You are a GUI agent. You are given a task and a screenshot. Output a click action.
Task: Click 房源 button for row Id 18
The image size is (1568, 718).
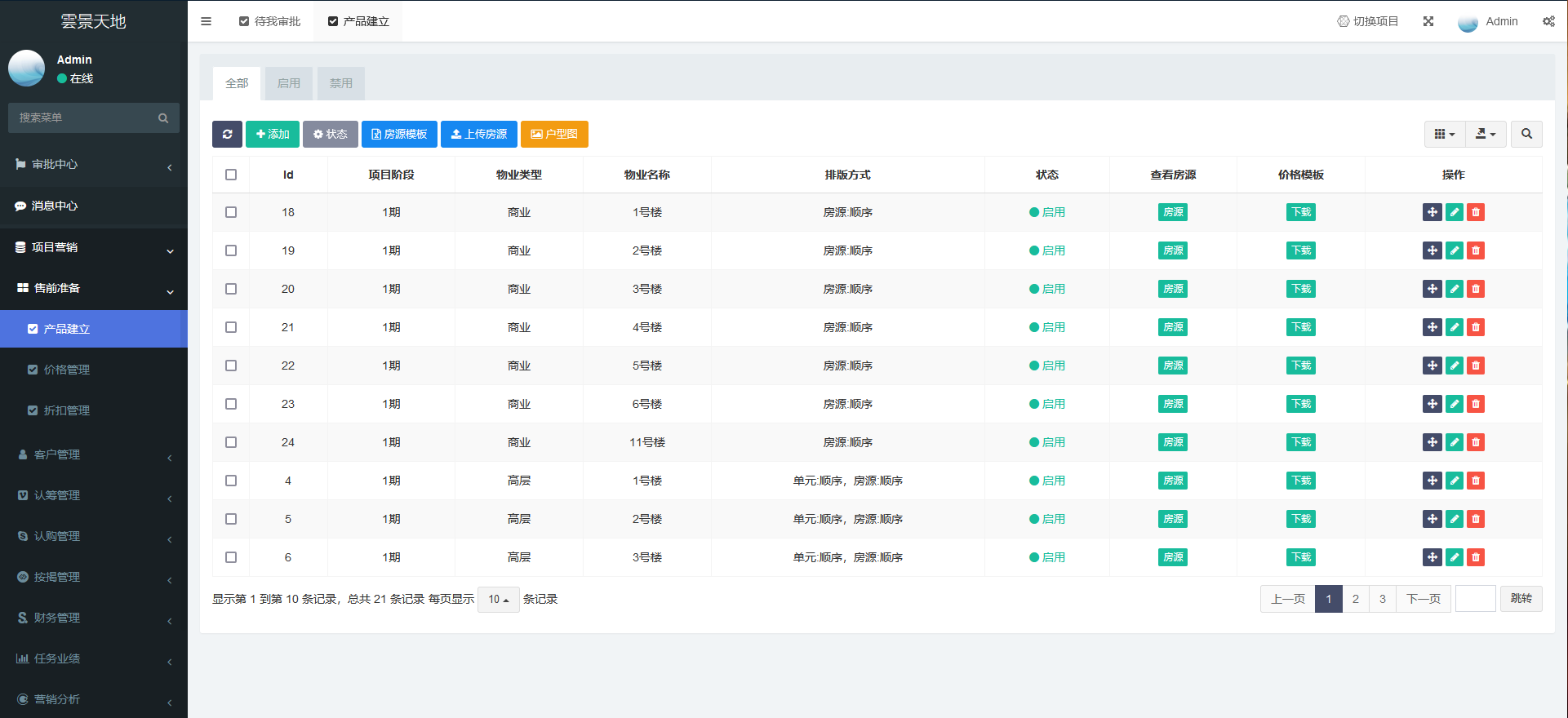pos(1173,212)
